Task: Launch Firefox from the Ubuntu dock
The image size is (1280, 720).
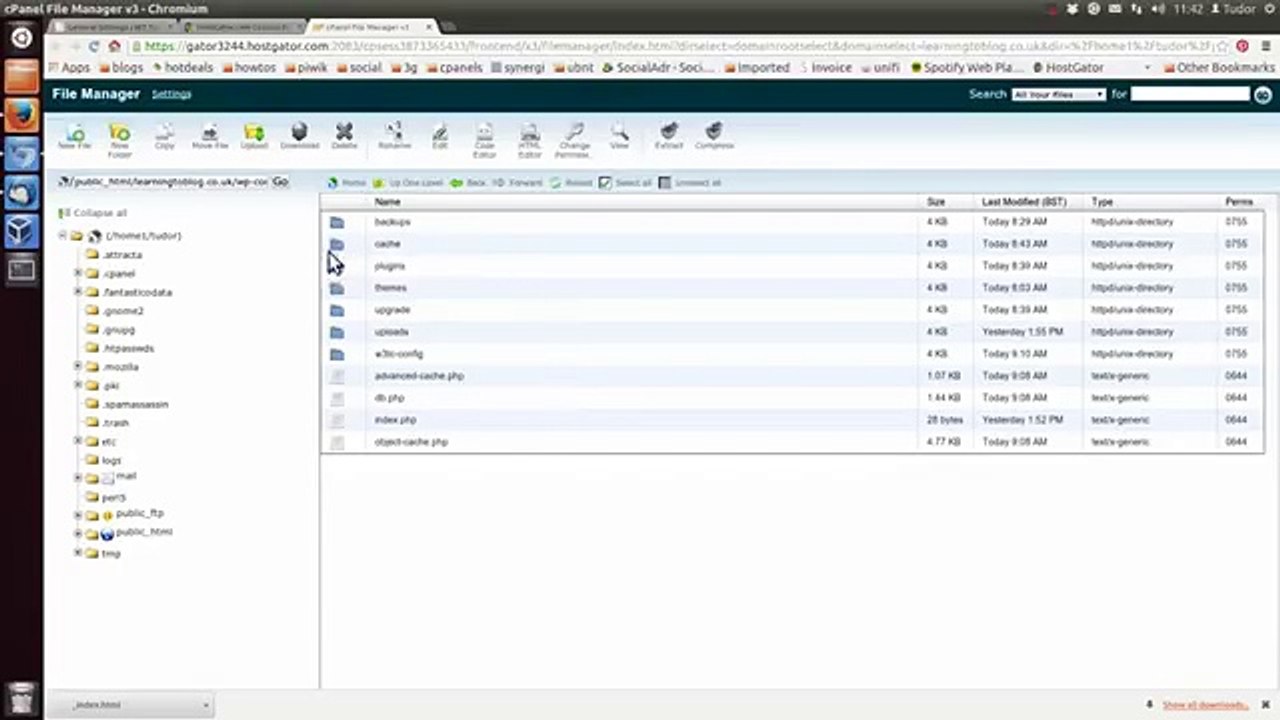Action: pos(22,115)
